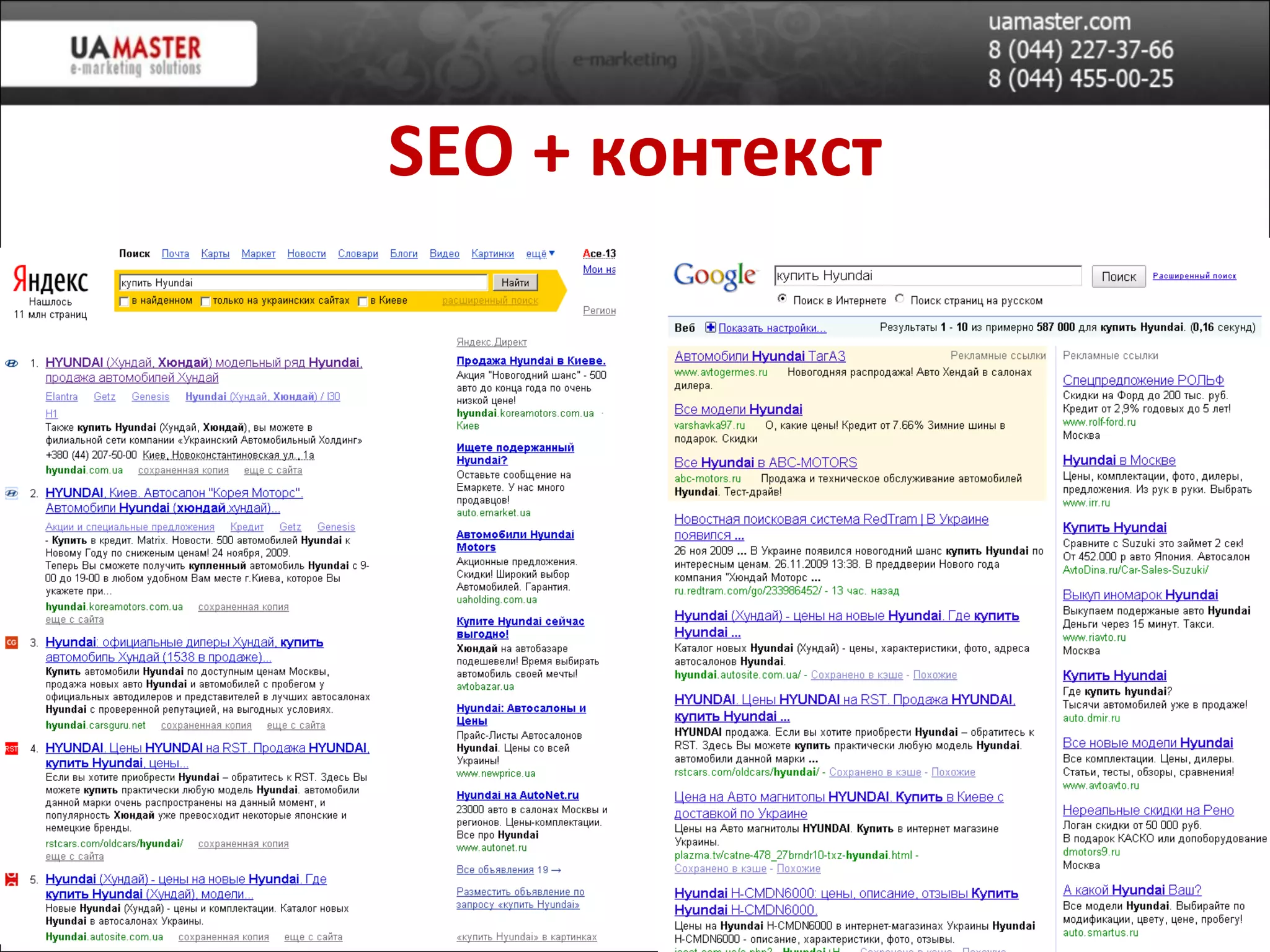
Task: Click the Google Поиск button
Action: [x=1119, y=276]
